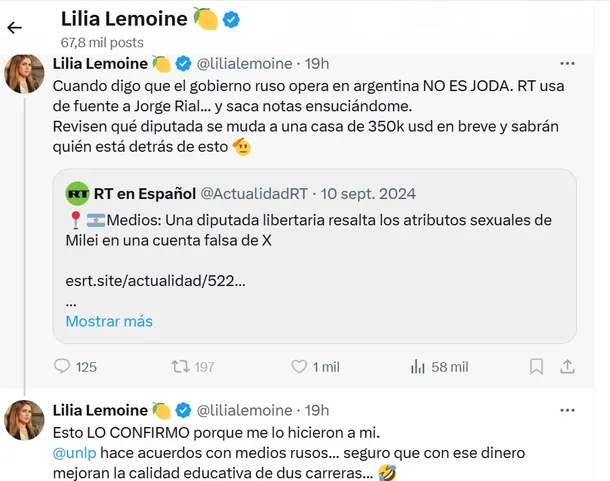Click the 19h timestamp on second tweet

coord(316,410)
